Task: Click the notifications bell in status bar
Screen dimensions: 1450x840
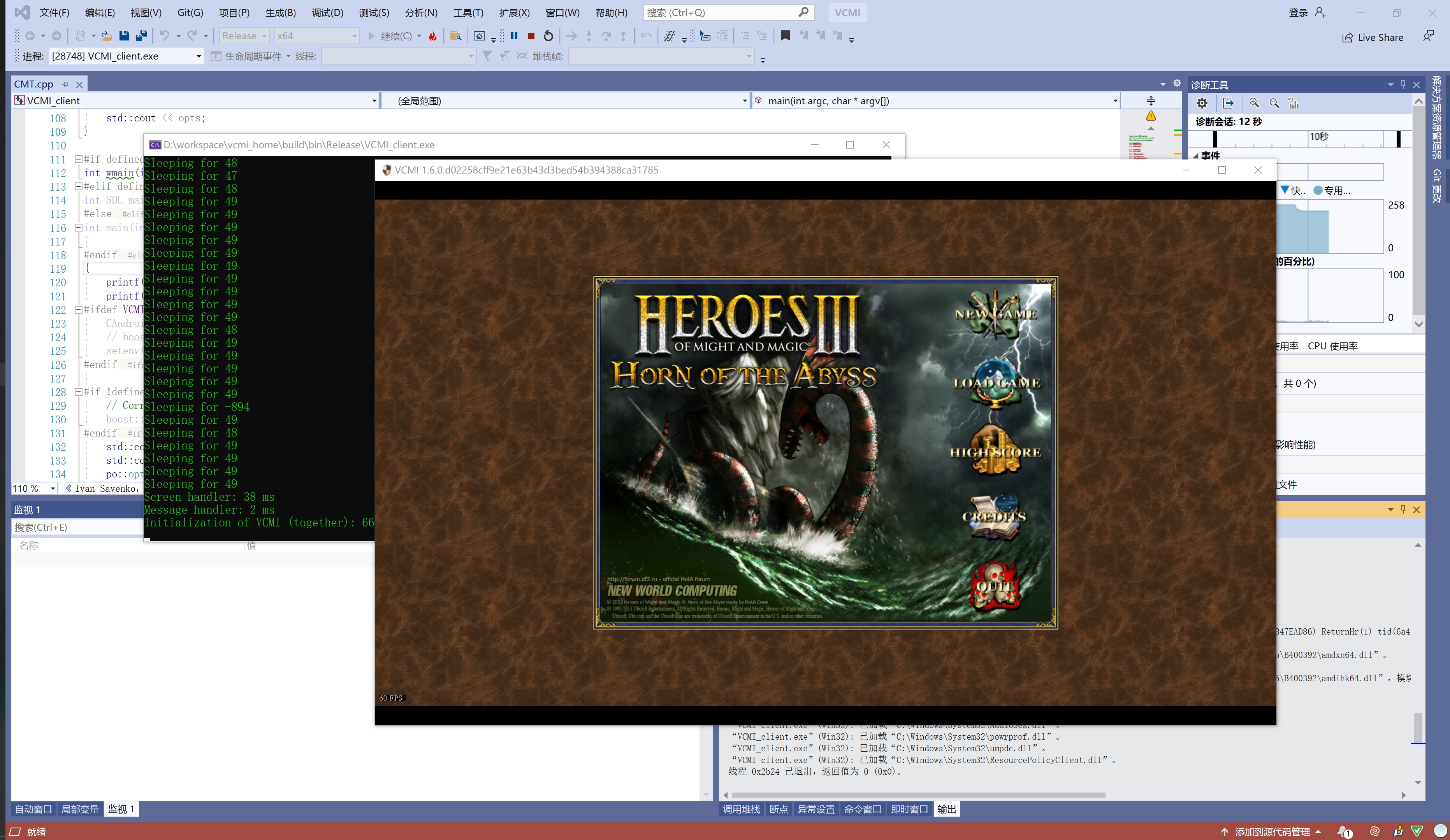Action: [1345, 831]
